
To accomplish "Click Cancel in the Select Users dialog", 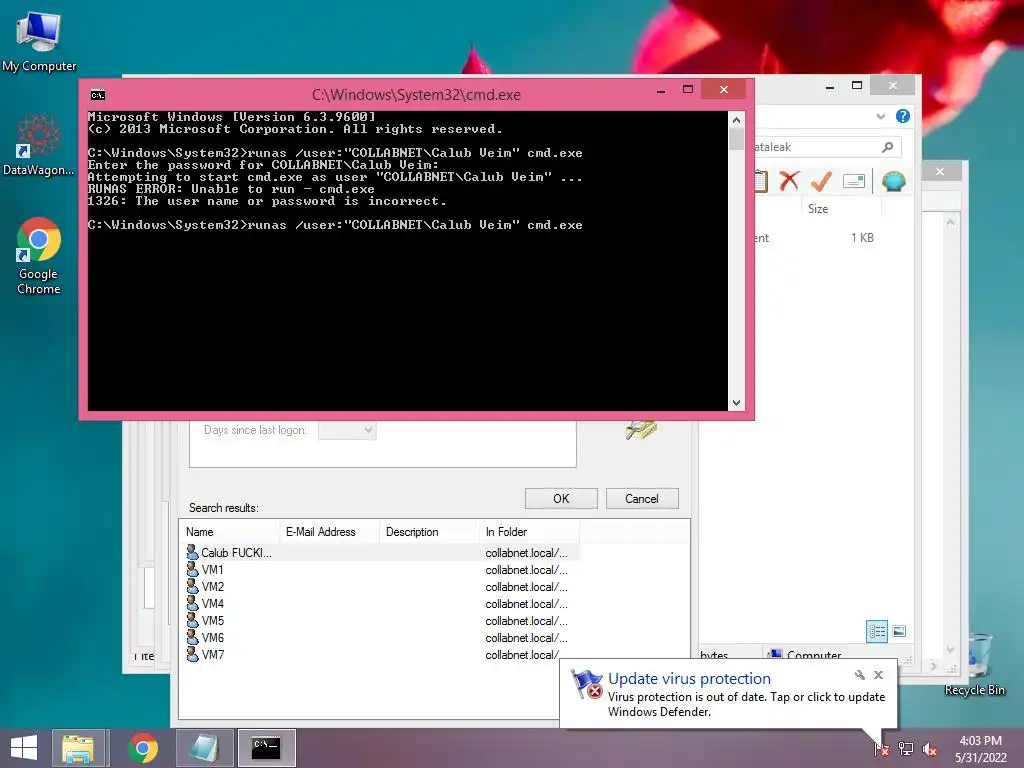I will pyautogui.click(x=642, y=498).
